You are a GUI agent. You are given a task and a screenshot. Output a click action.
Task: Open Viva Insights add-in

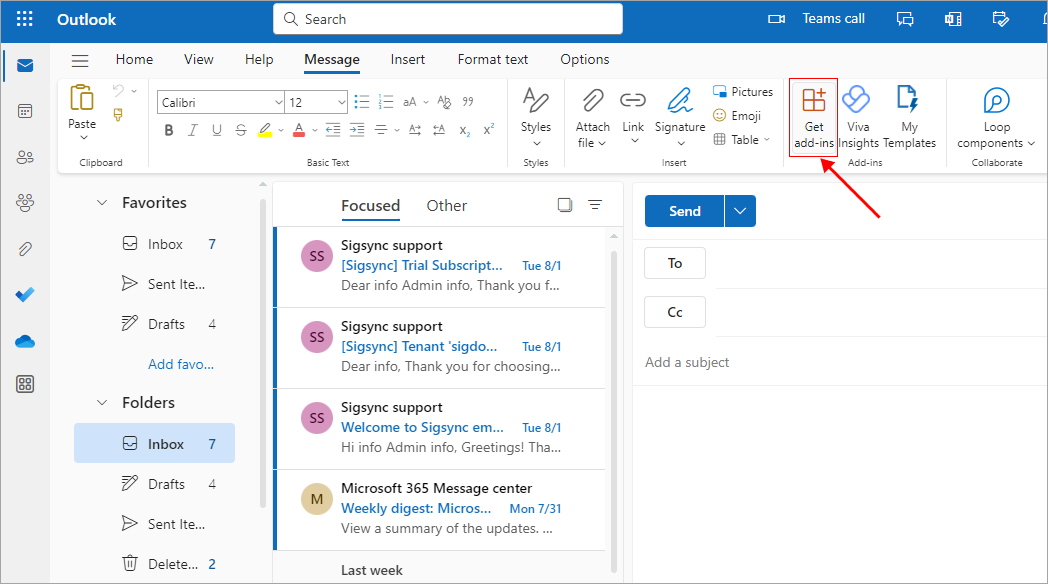click(857, 101)
